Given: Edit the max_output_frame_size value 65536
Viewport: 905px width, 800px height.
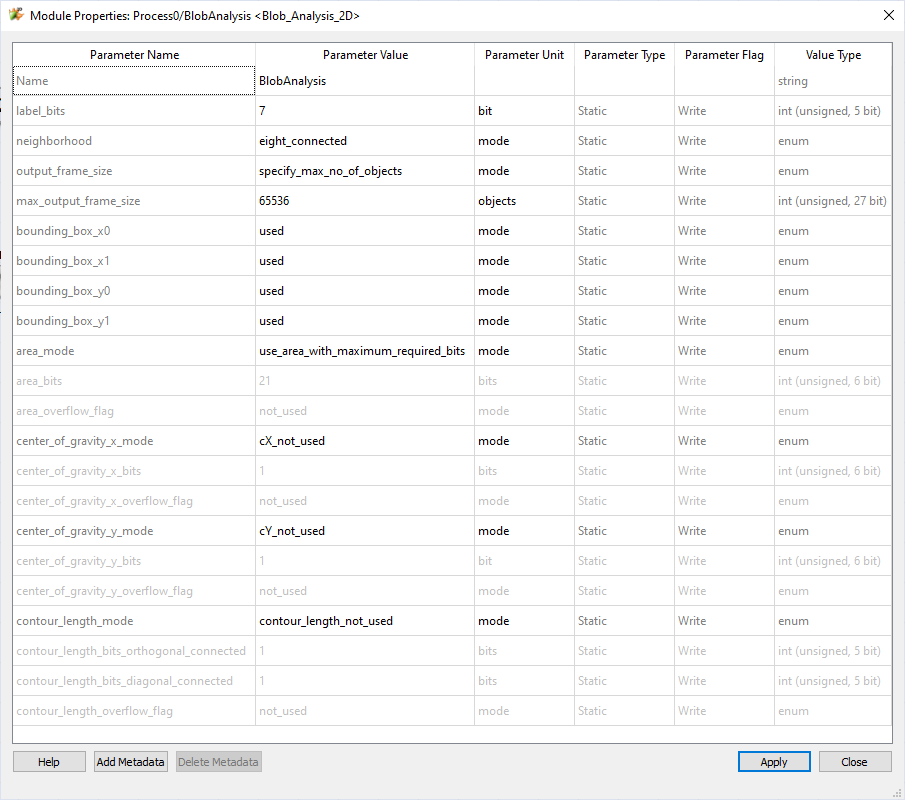Looking at the screenshot, I should (x=364, y=201).
